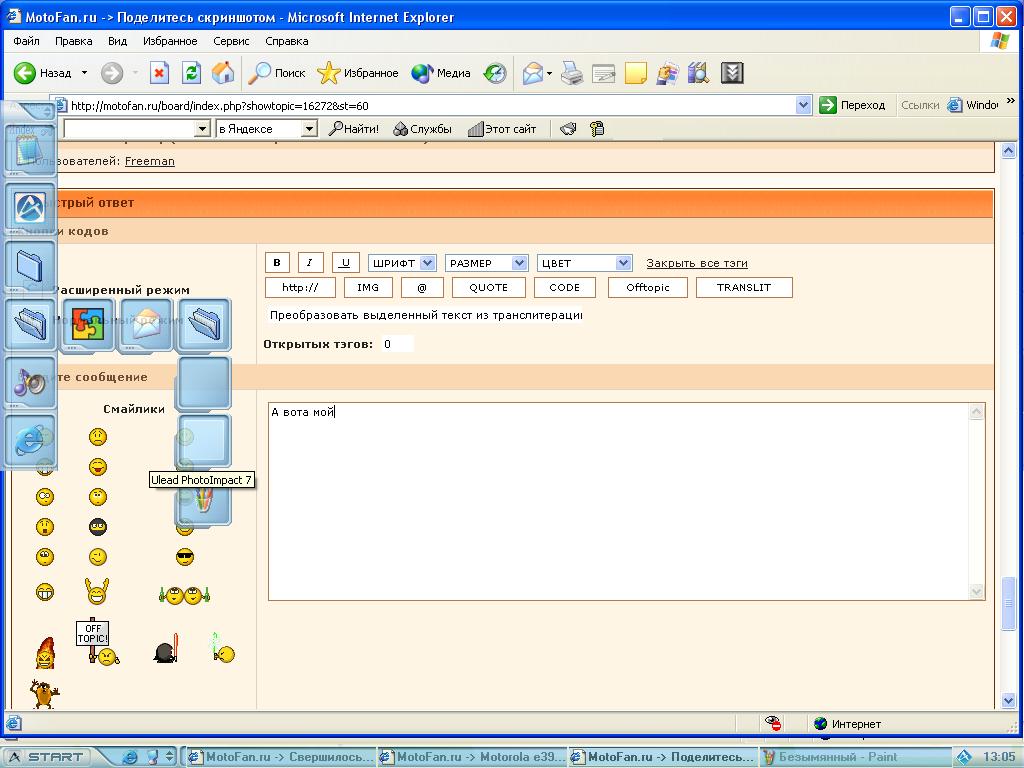Viewport: 1024px width, 768px height.
Task: Open the Вид menu
Action: click(118, 41)
